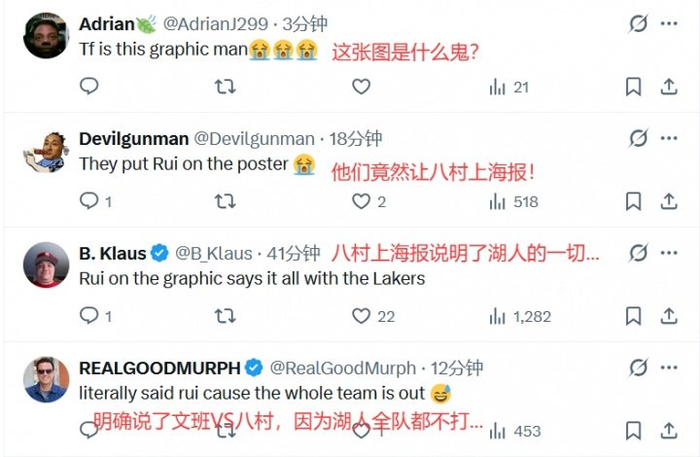Open more options for Adrian's tweet

pyautogui.click(x=669, y=23)
